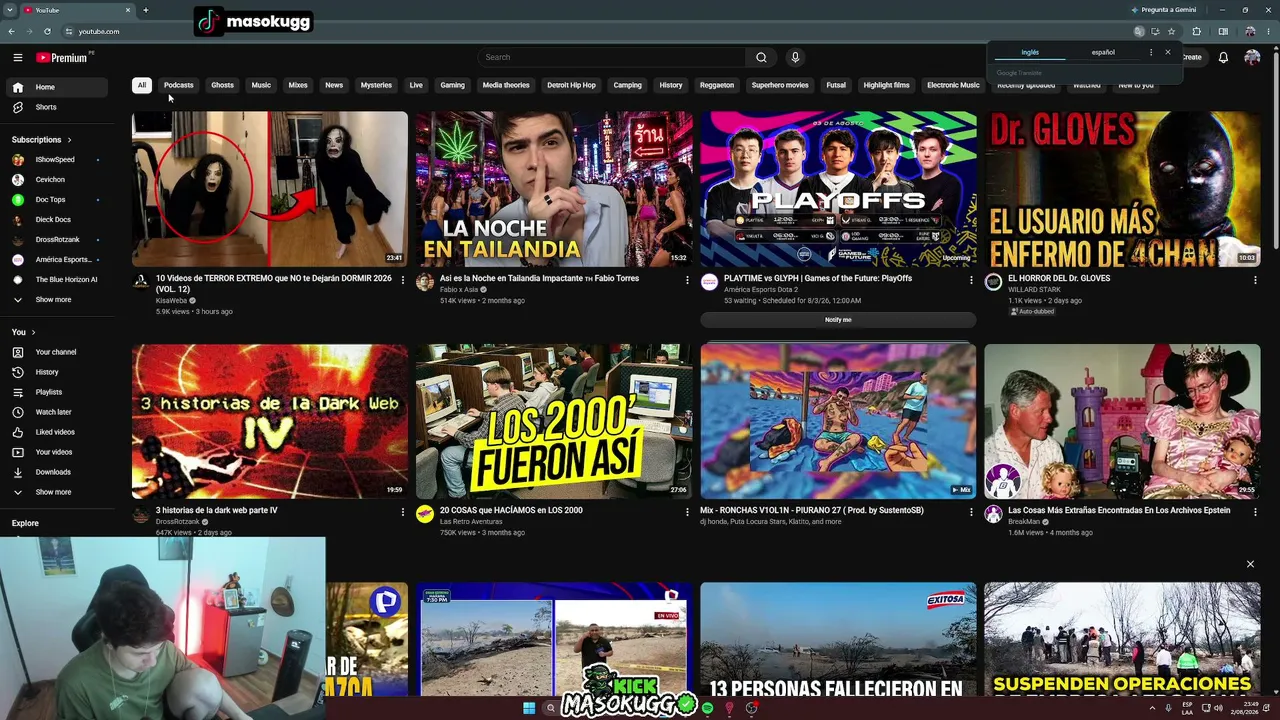1280x720 pixels.
Task: Open History in the sidebar
Action: coord(58,372)
